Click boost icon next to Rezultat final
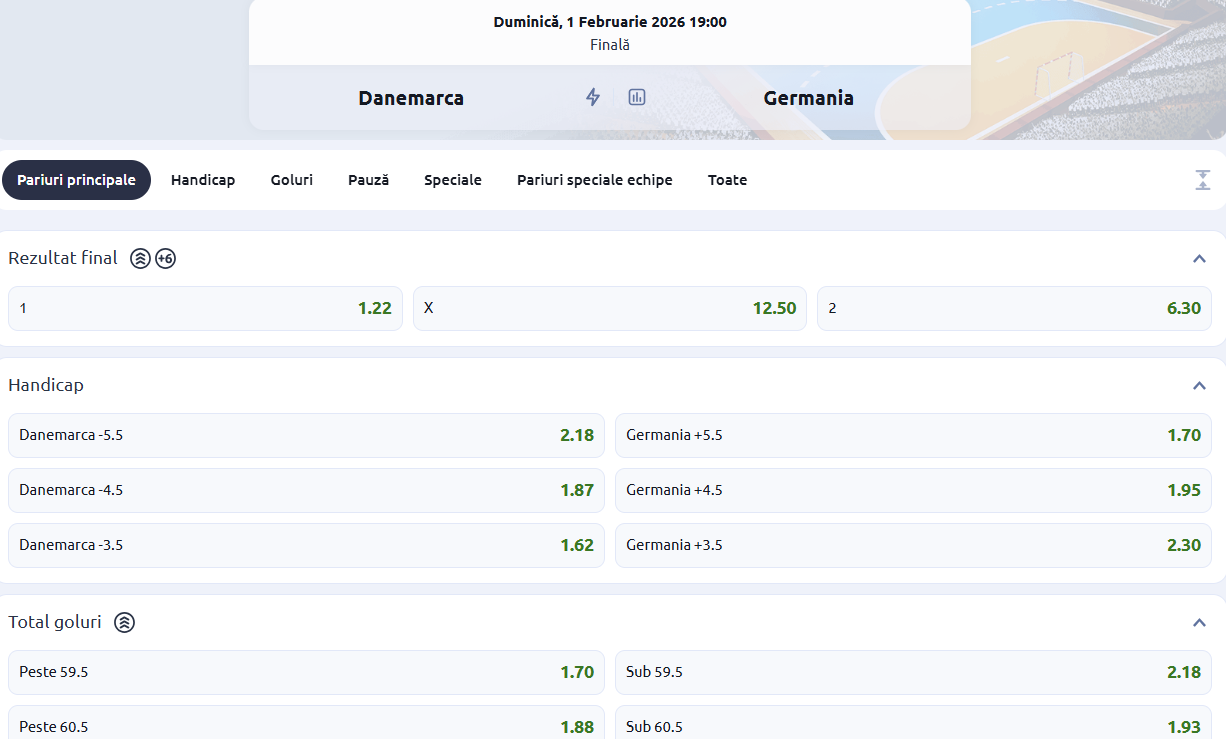 click(x=140, y=259)
